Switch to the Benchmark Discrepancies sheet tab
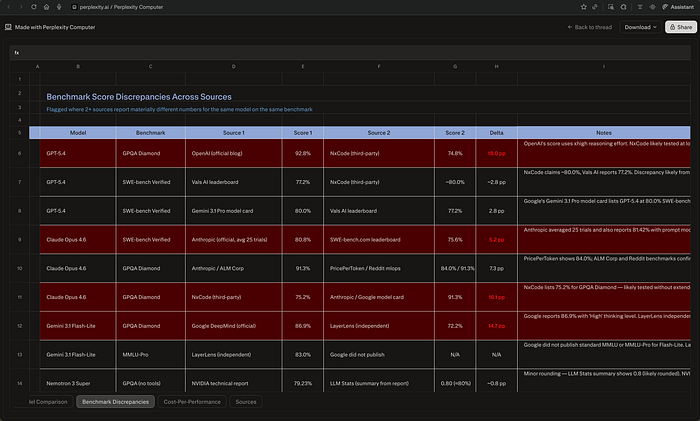700x421 pixels. coord(115,402)
